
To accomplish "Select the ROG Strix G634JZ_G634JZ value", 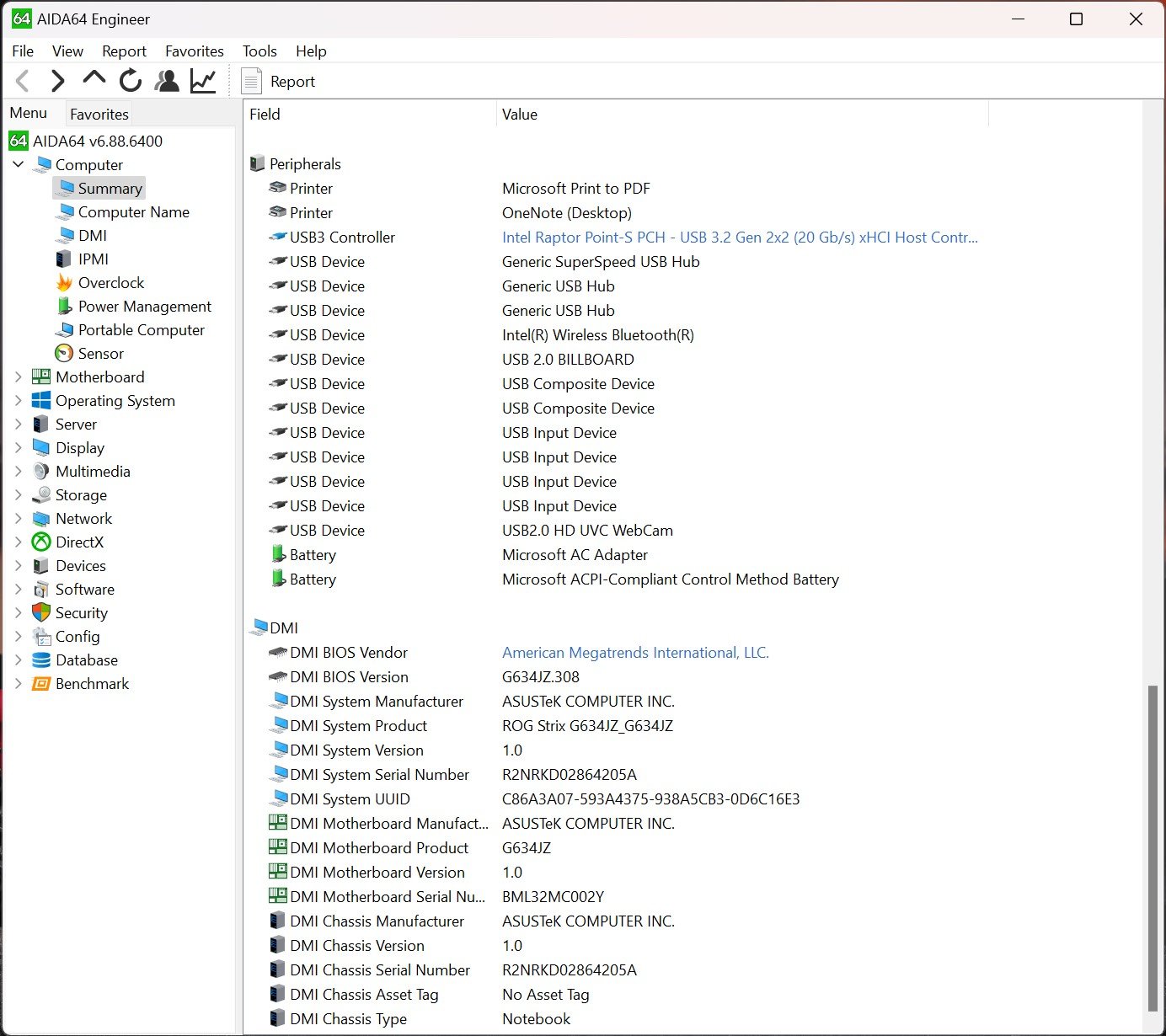I will point(587,726).
